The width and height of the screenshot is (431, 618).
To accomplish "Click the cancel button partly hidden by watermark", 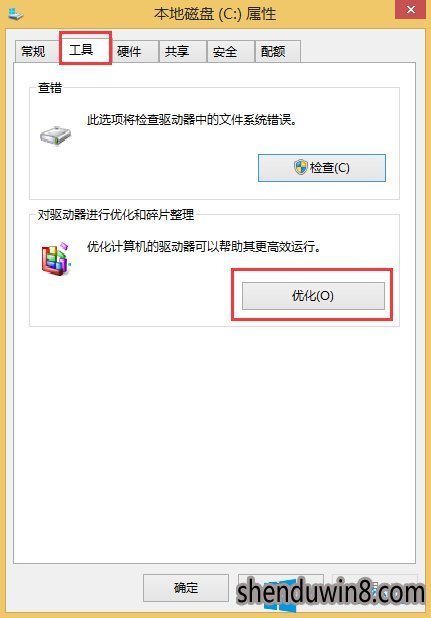I will coord(281,588).
